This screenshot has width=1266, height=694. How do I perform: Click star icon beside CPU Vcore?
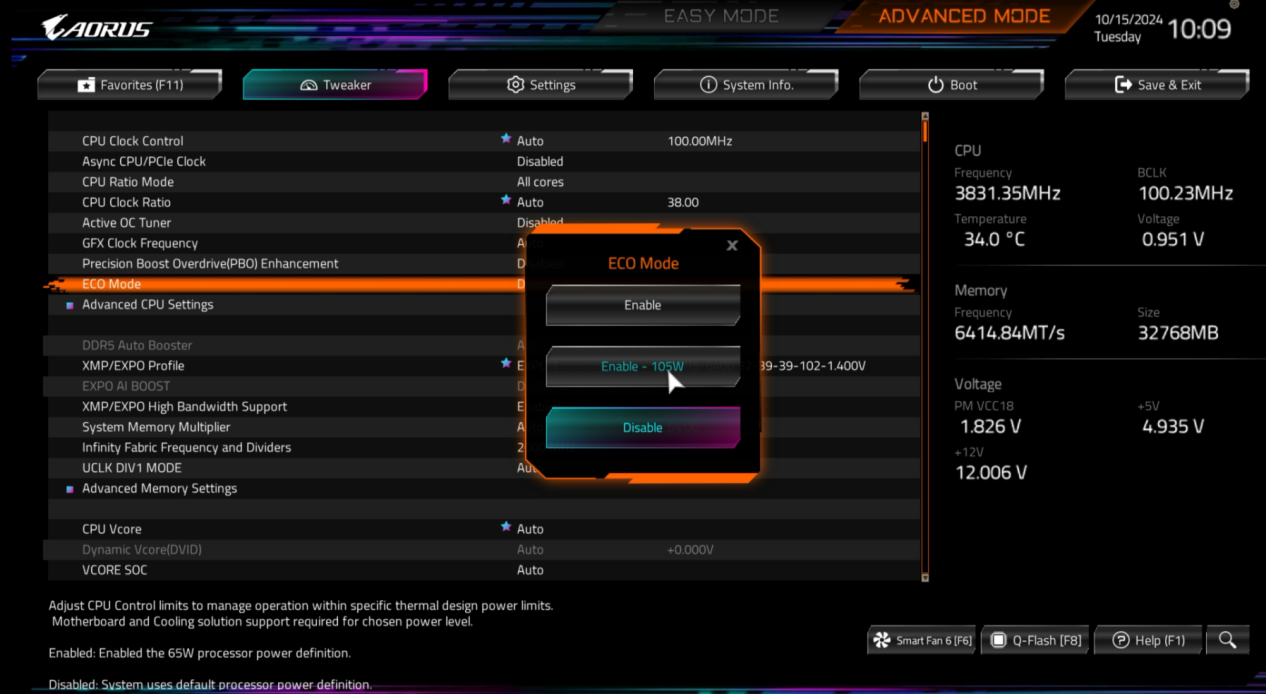506,528
